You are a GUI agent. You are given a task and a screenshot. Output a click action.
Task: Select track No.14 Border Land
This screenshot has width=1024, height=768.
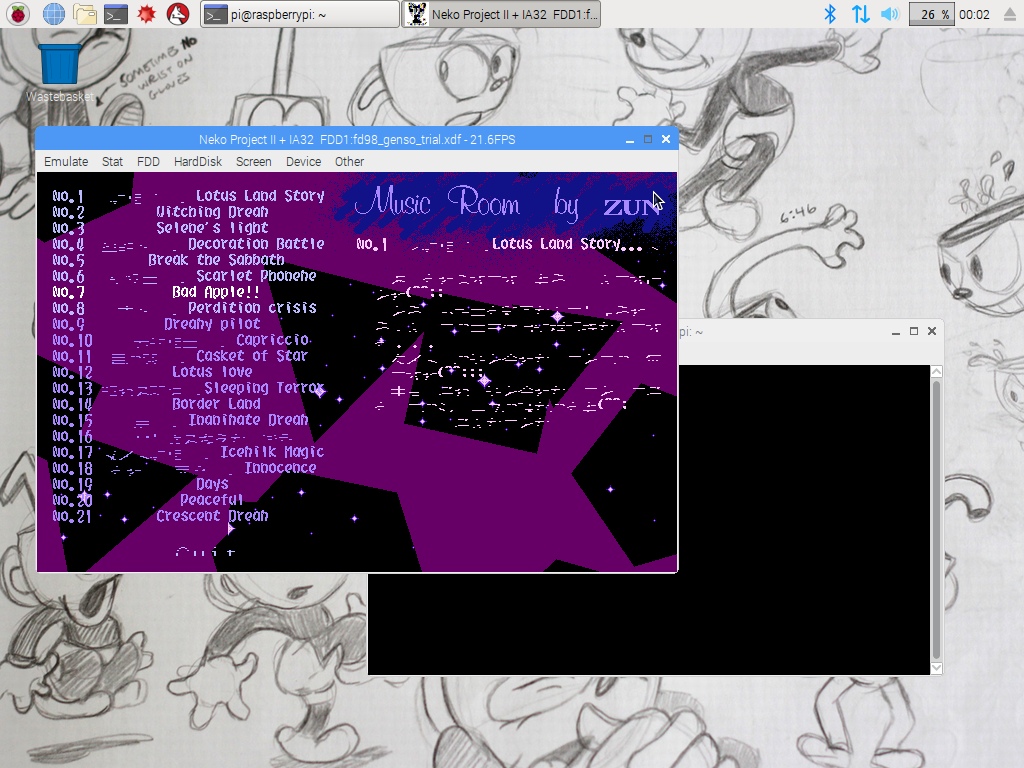click(157, 404)
